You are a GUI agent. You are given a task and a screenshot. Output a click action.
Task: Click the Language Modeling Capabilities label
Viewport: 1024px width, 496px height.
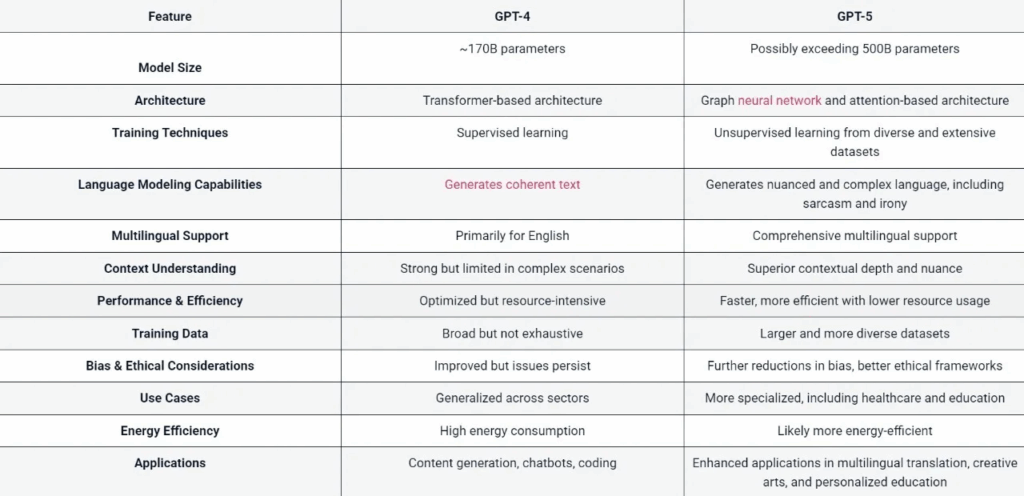coord(170,185)
